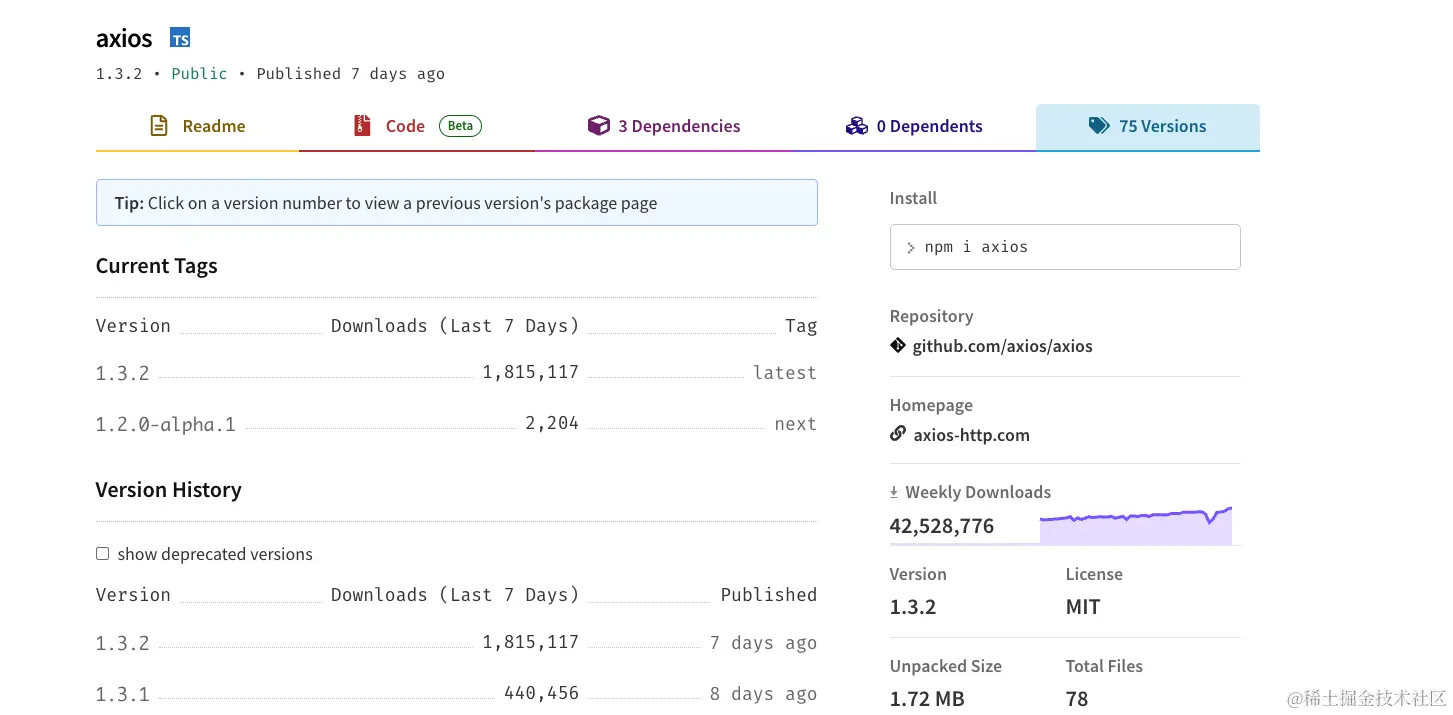
Task: Open the 0 Dependents tab
Action: pos(914,127)
